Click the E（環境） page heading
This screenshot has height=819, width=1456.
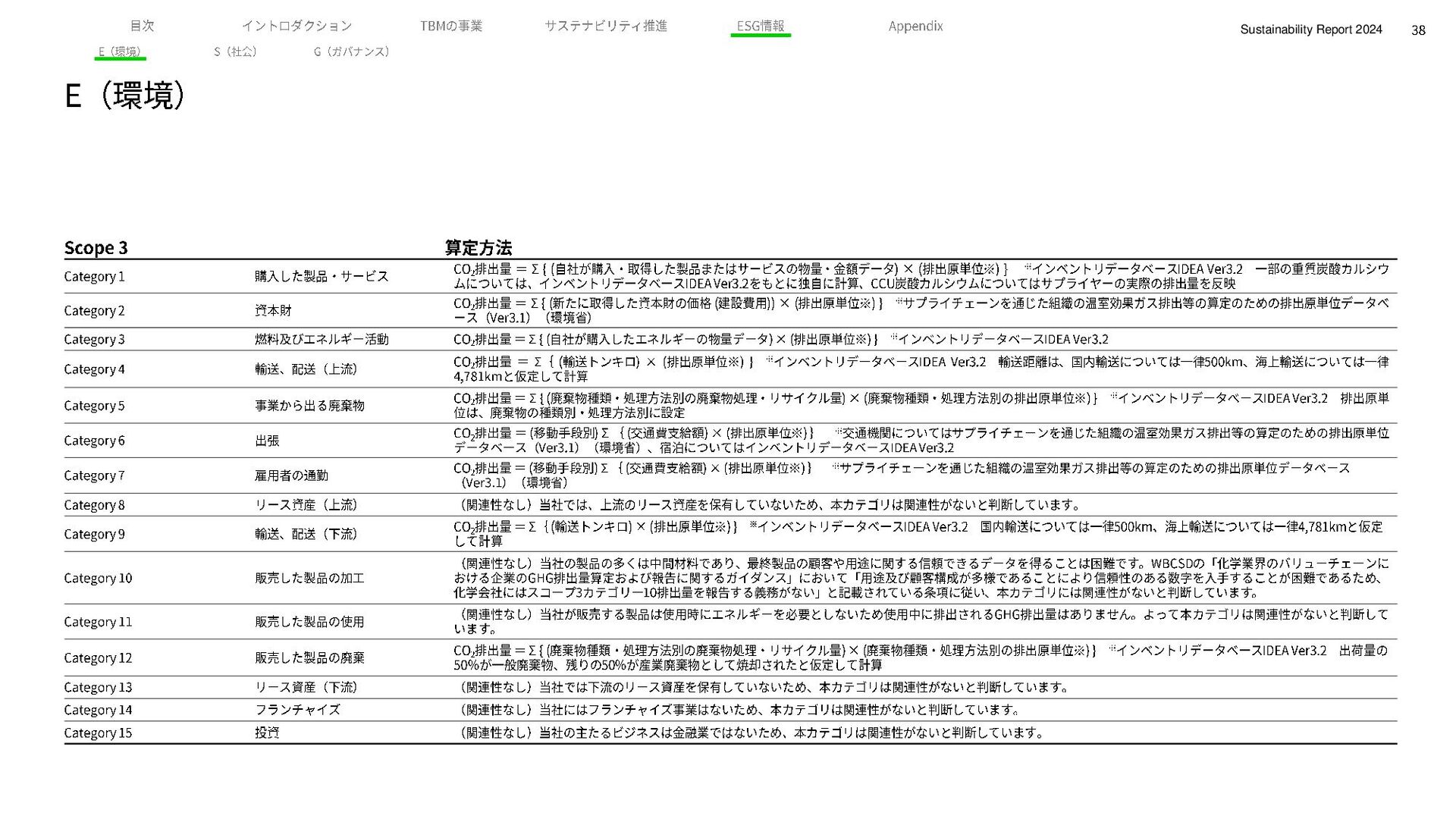coord(124,96)
